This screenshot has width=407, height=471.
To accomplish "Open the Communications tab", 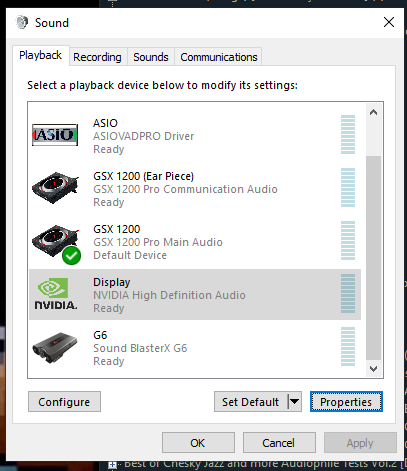I will click(x=219, y=57).
